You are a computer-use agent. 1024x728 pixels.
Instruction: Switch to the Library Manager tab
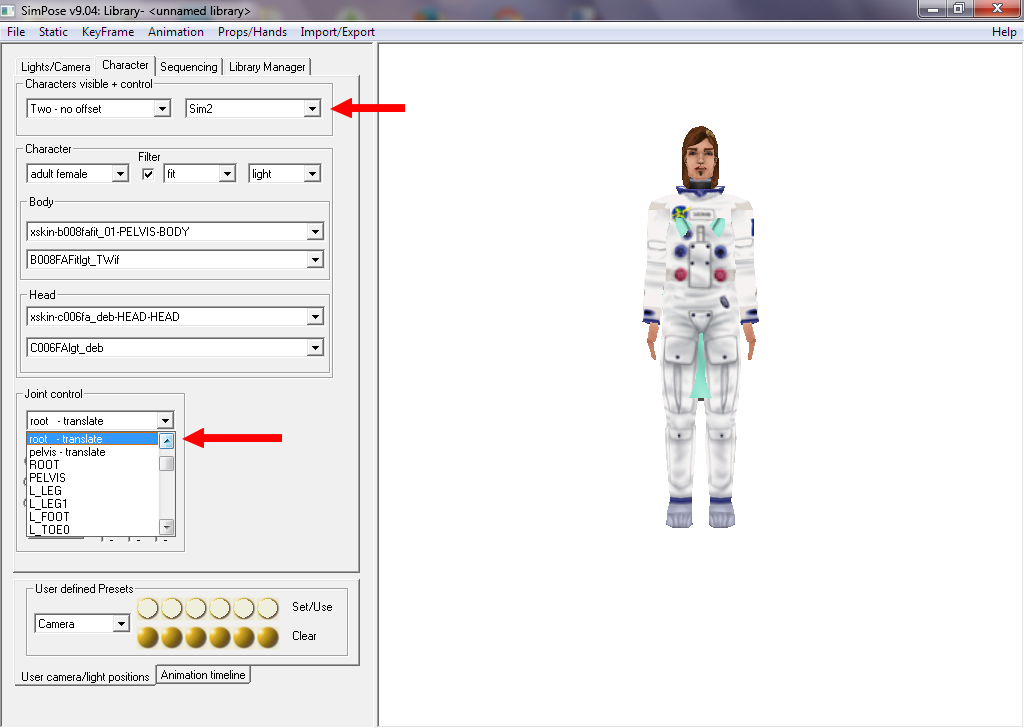click(x=267, y=67)
